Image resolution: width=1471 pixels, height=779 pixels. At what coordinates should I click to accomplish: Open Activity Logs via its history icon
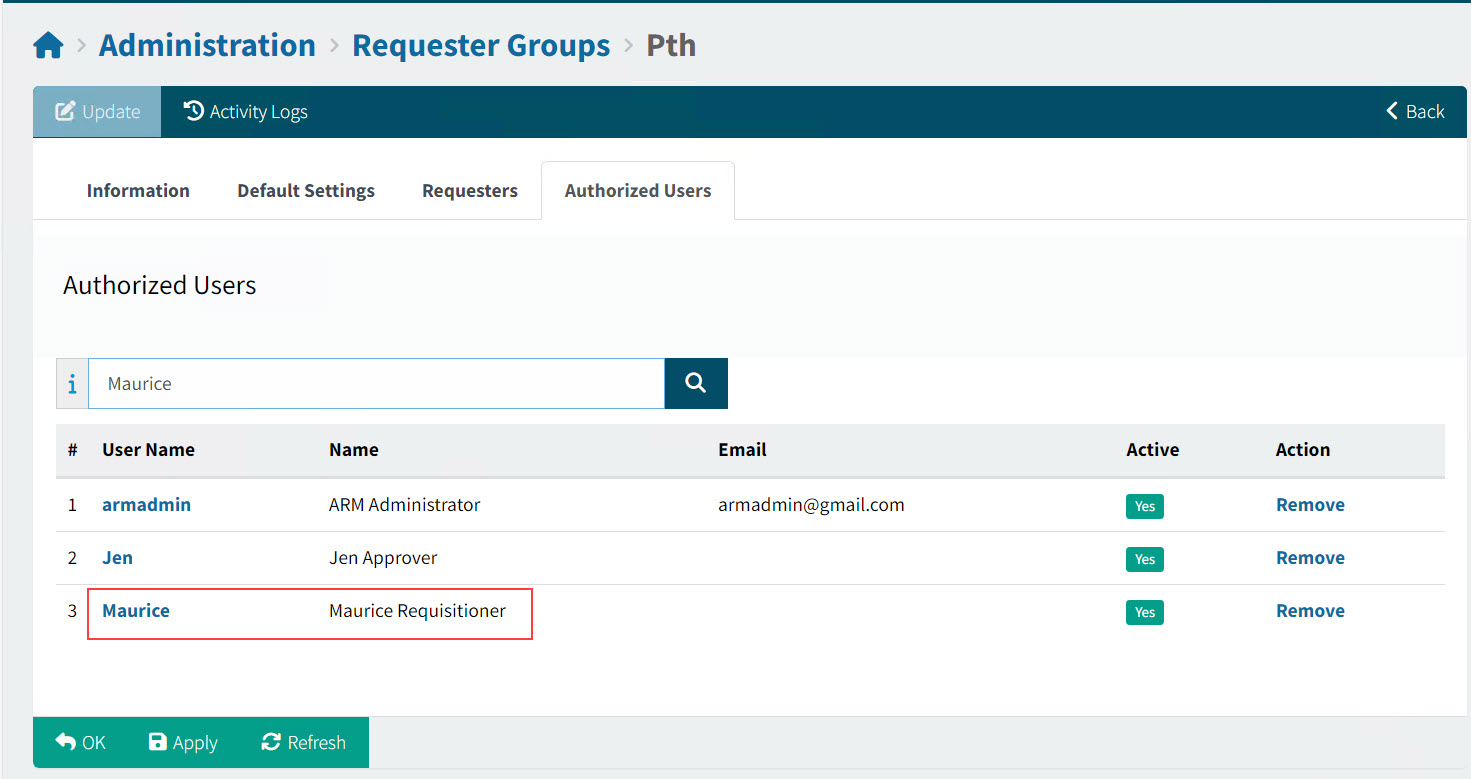point(193,111)
